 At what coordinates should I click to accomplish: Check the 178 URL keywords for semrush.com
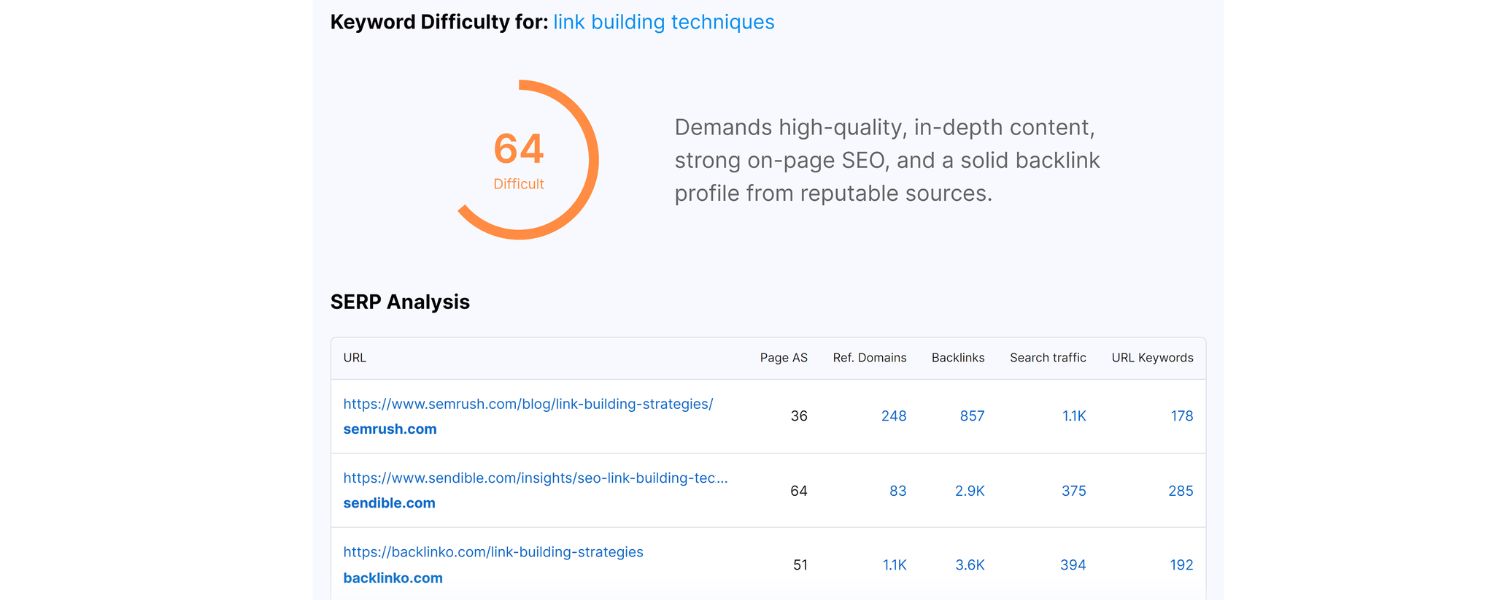tap(1181, 416)
